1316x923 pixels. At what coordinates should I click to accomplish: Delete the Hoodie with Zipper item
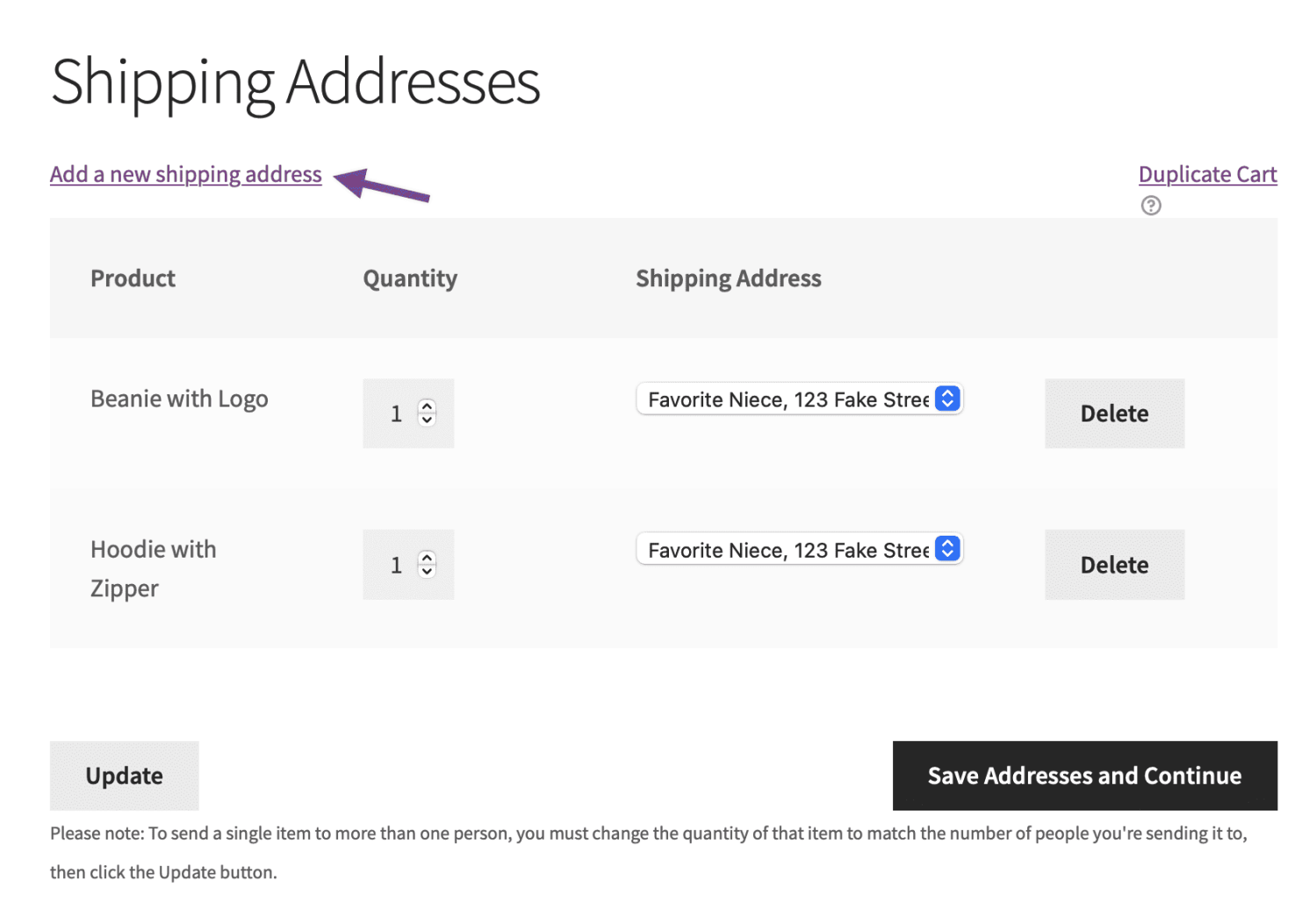(1114, 565)
